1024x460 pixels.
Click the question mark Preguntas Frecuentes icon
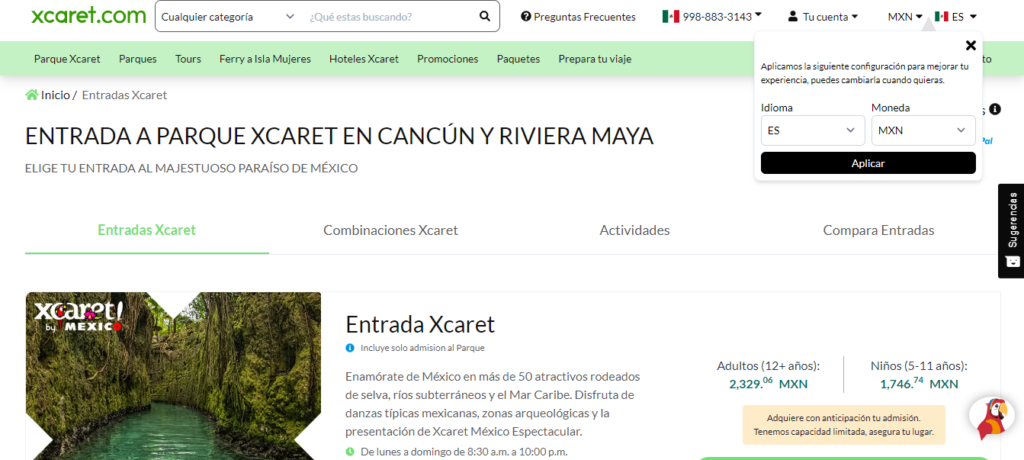tap(526, 16)
